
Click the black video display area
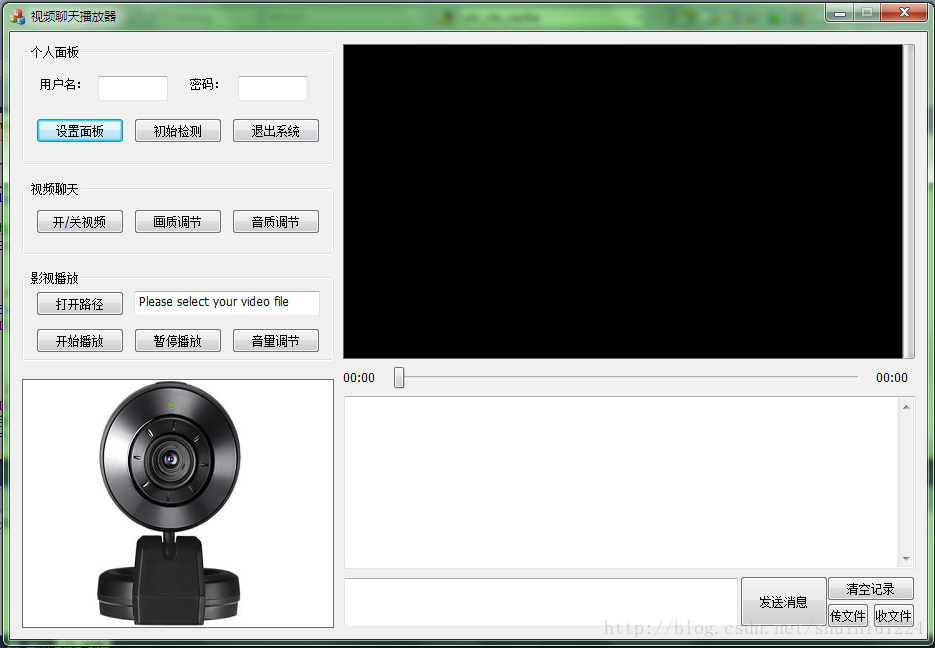click(623, 201)
